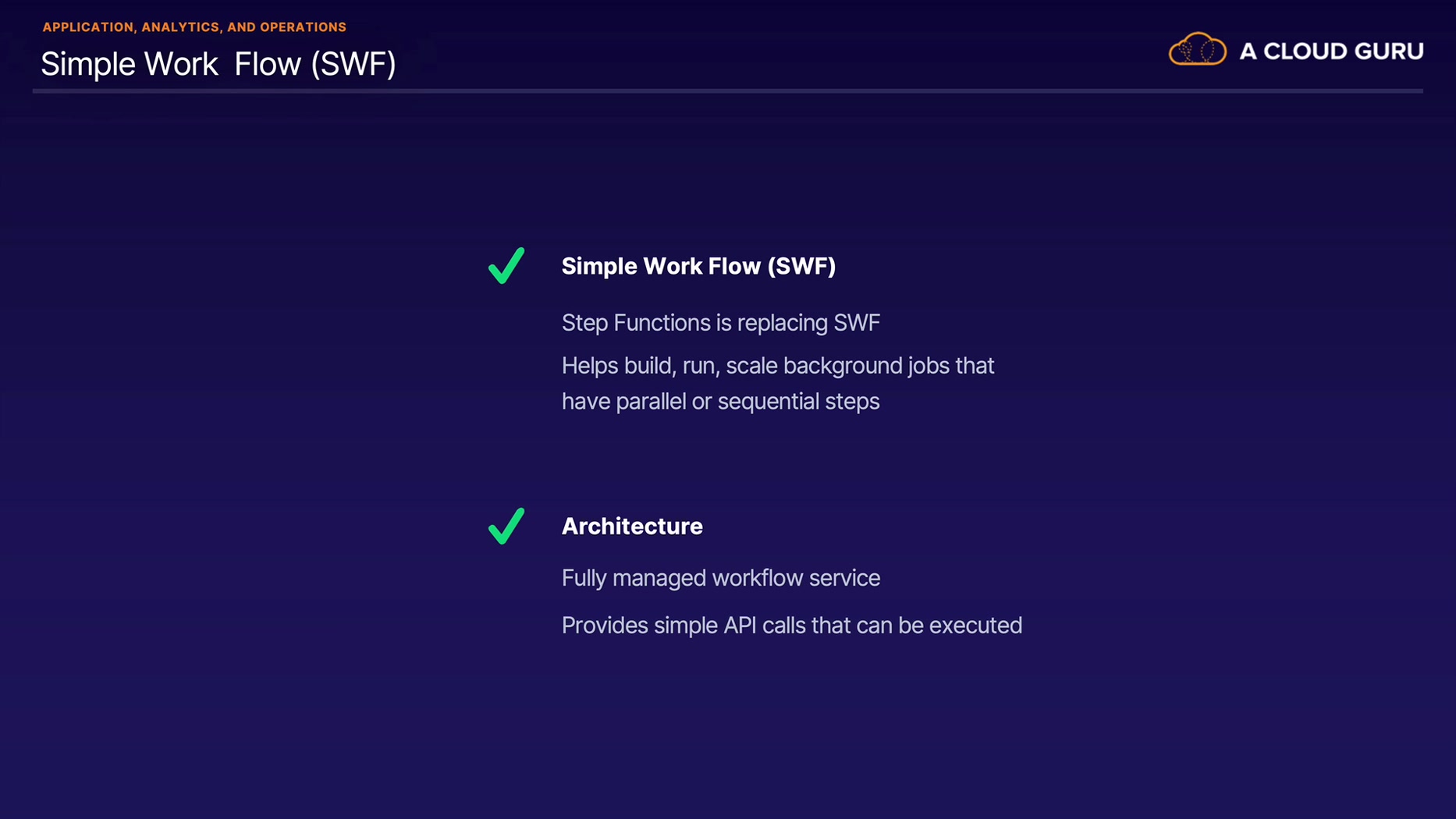
Task: Select the bold 'Architecture' heading
Action: coord(632,526)
